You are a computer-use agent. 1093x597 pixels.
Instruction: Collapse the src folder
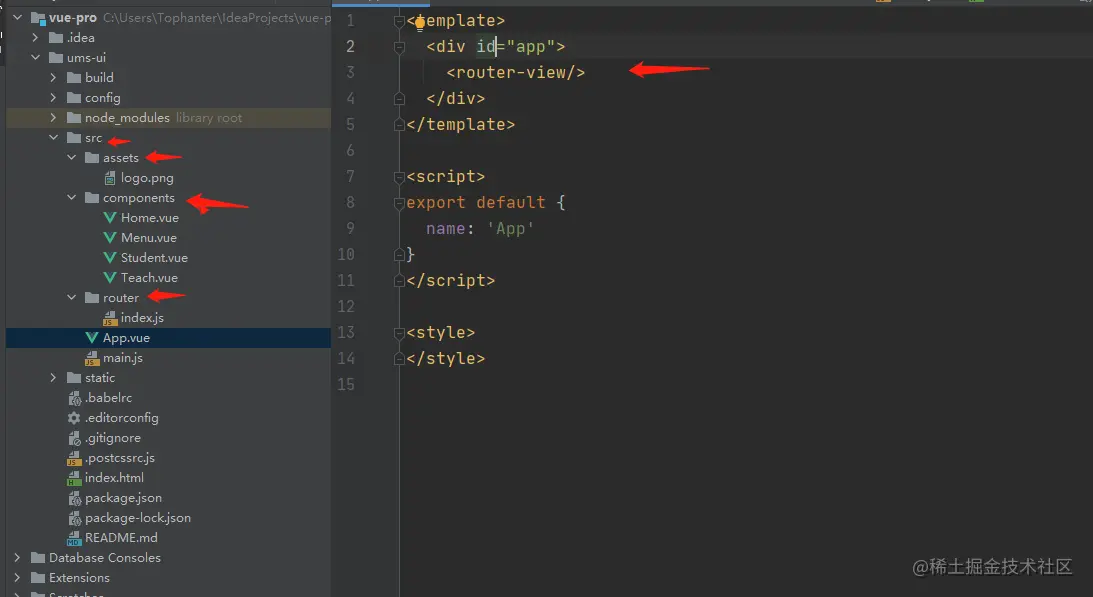[54, 137]
